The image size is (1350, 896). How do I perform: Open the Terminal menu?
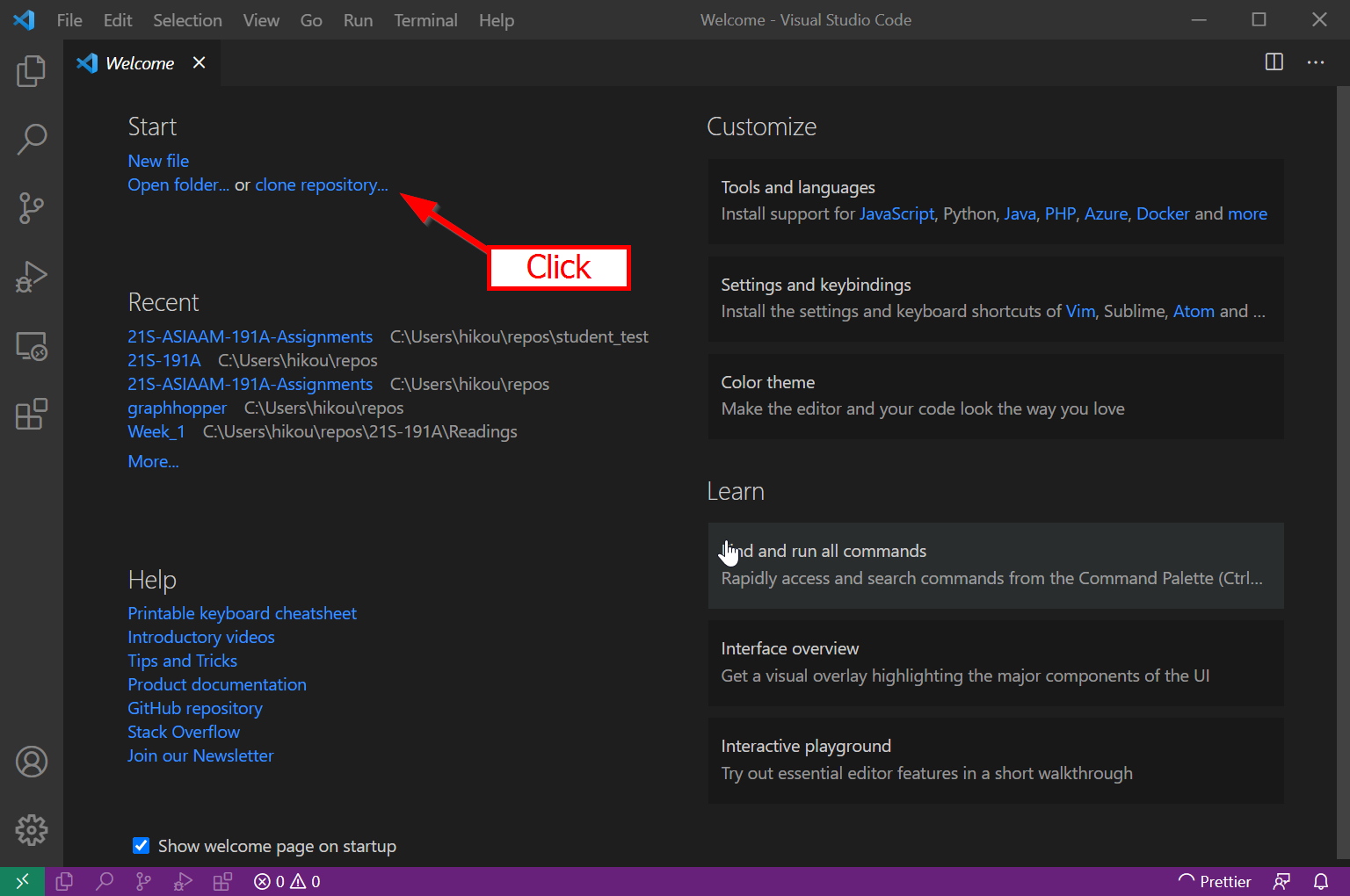pyautogui.click(x=425, y=20)
